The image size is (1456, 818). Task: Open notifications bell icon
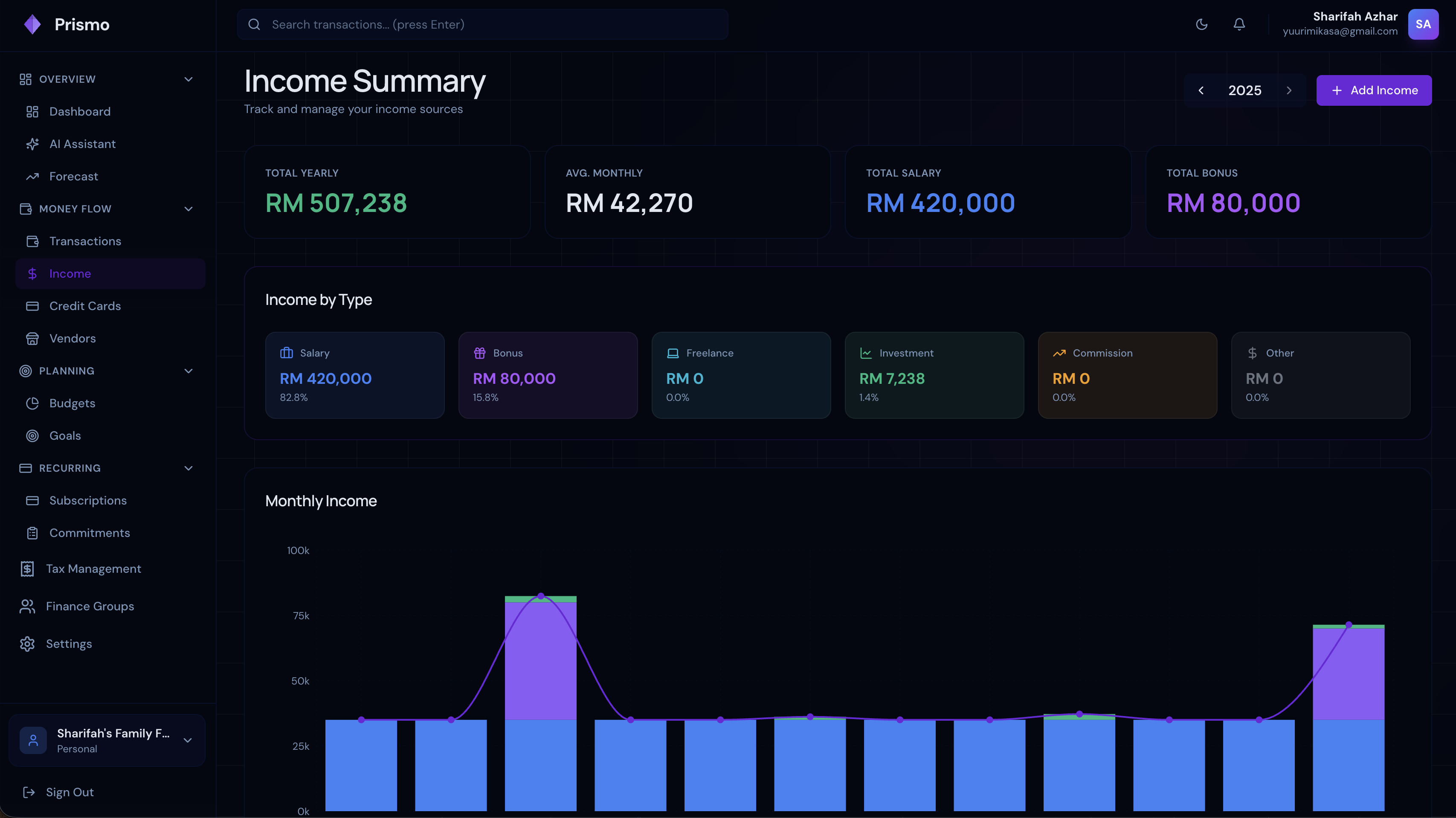coord(1239,24)
